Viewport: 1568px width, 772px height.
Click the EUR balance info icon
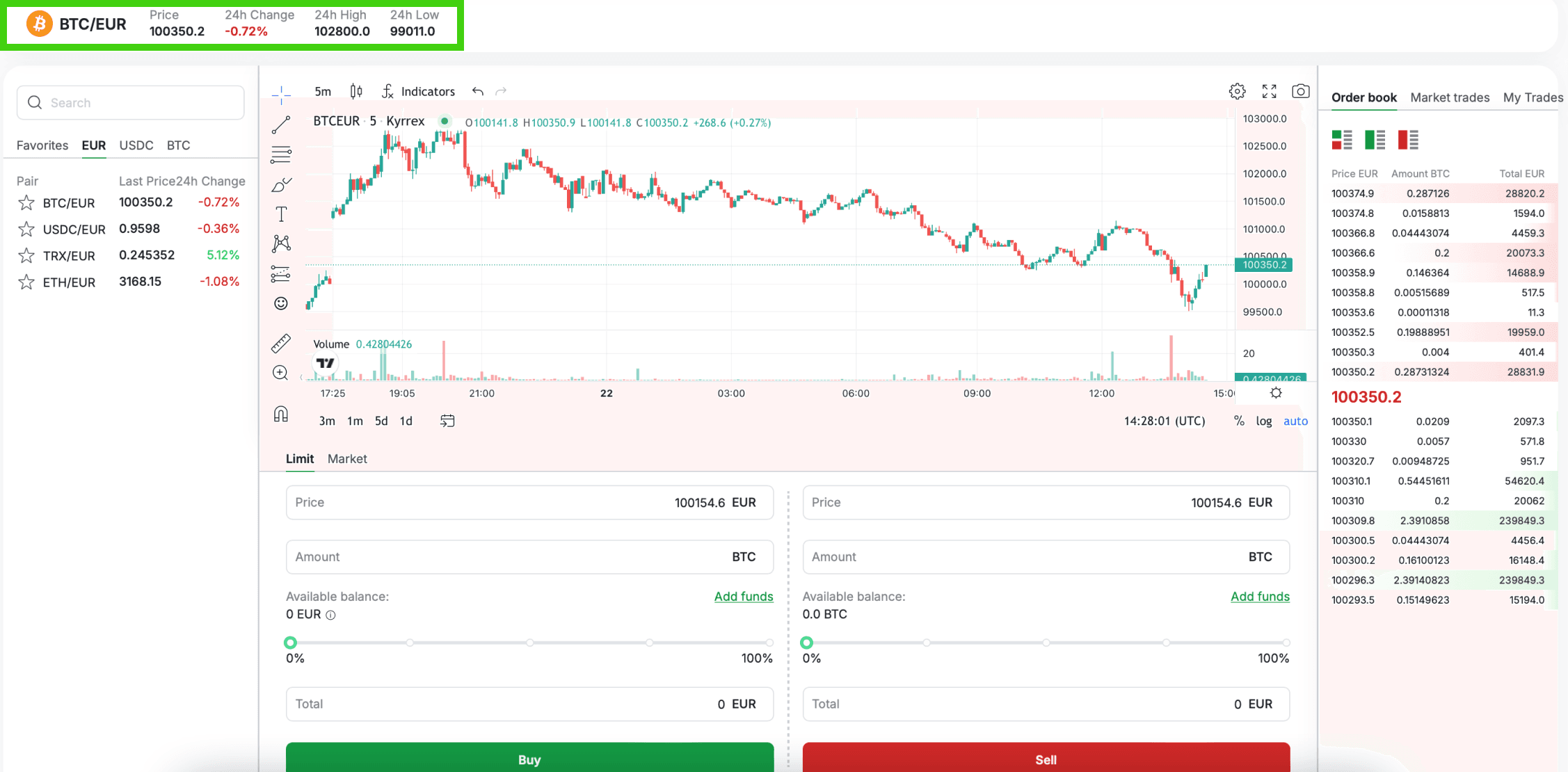(331, 615)
